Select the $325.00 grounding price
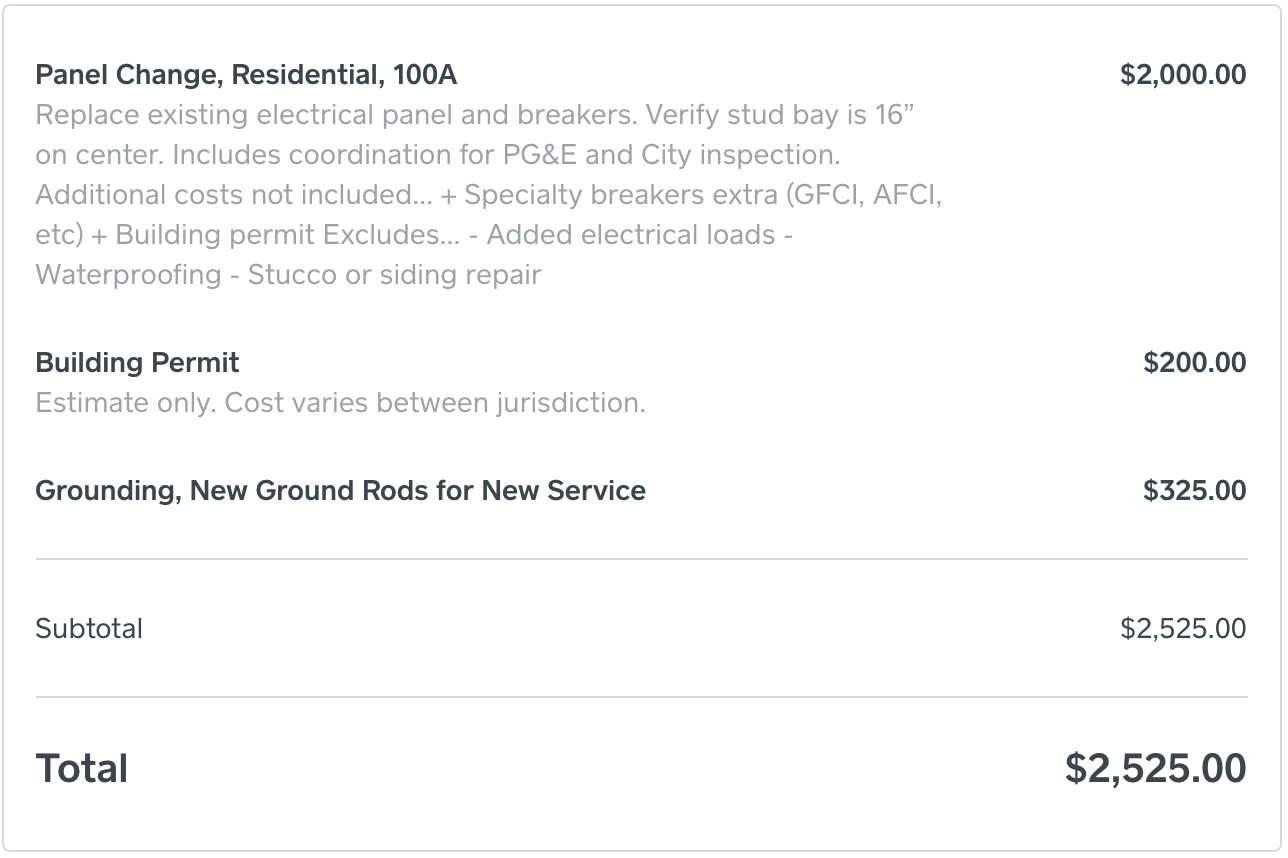The height and width of the screenshot is (858, 1288). [x=1195, y=491]
